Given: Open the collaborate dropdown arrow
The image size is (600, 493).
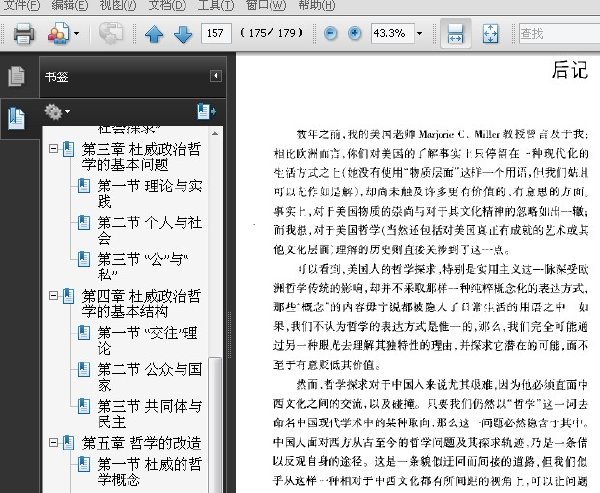Looking at the screenshot, I should [x=77, y=34].
